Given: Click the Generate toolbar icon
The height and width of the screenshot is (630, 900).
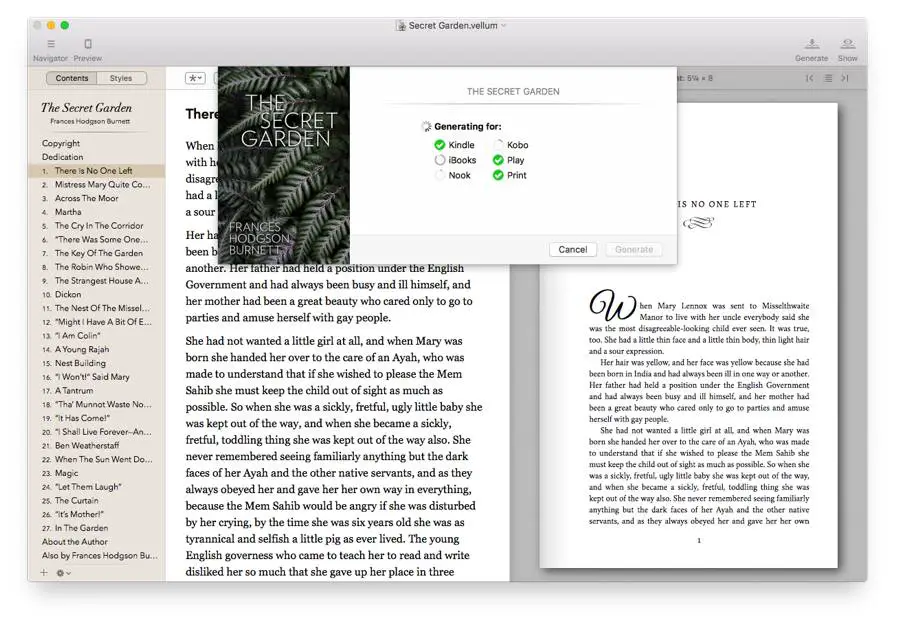Looking at the screenshot, I should coord(812,44).
